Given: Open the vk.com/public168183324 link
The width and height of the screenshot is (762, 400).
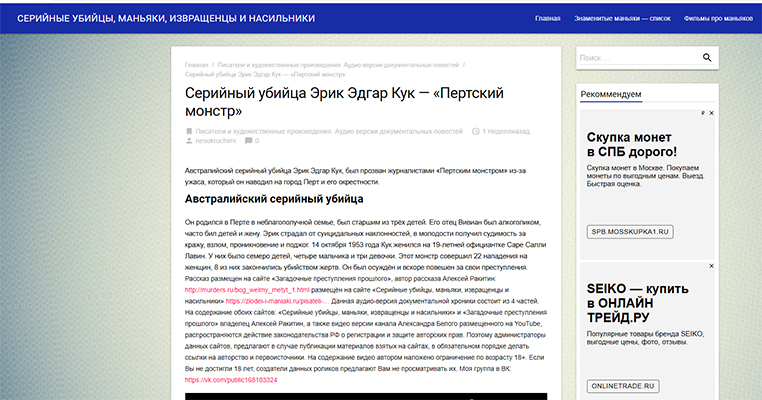Looking at the screenshot, I should [231, 380].
